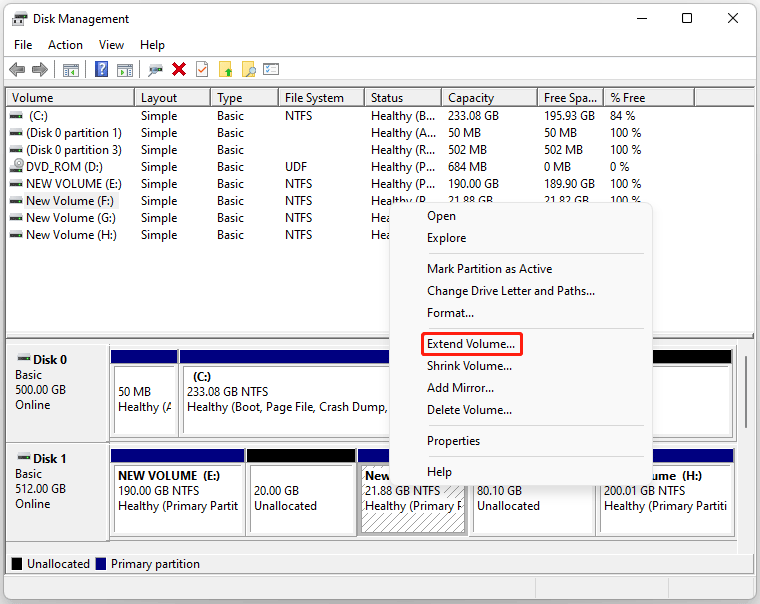Open the View menu
This screenshot has width=760, height=604.
tap(111, 45)
